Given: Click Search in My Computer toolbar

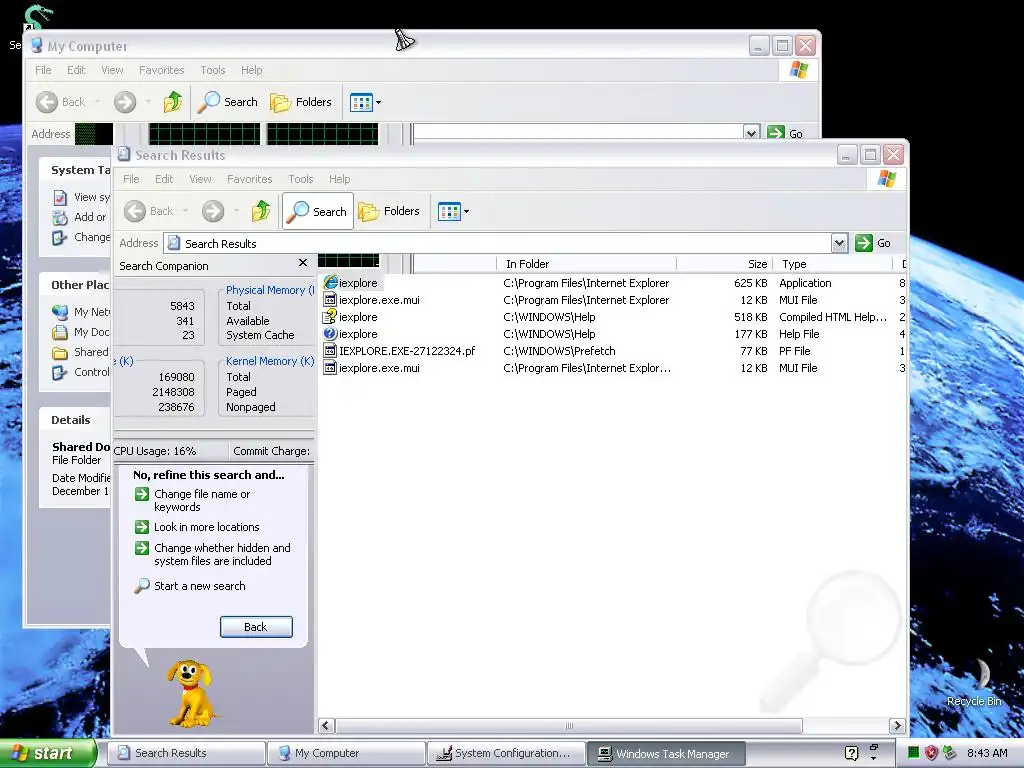Looking at the screenshot, I should pos(228,102).
